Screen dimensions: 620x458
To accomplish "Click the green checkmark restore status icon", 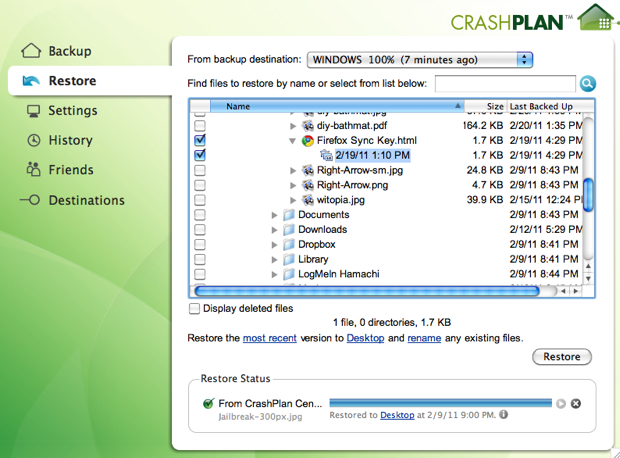I will 208,403.
